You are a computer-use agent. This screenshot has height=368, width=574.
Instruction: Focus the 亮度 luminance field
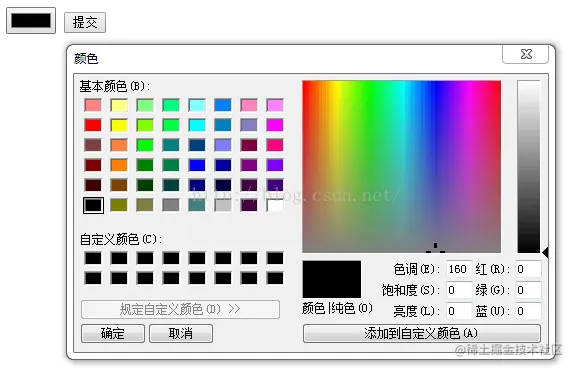459,311
